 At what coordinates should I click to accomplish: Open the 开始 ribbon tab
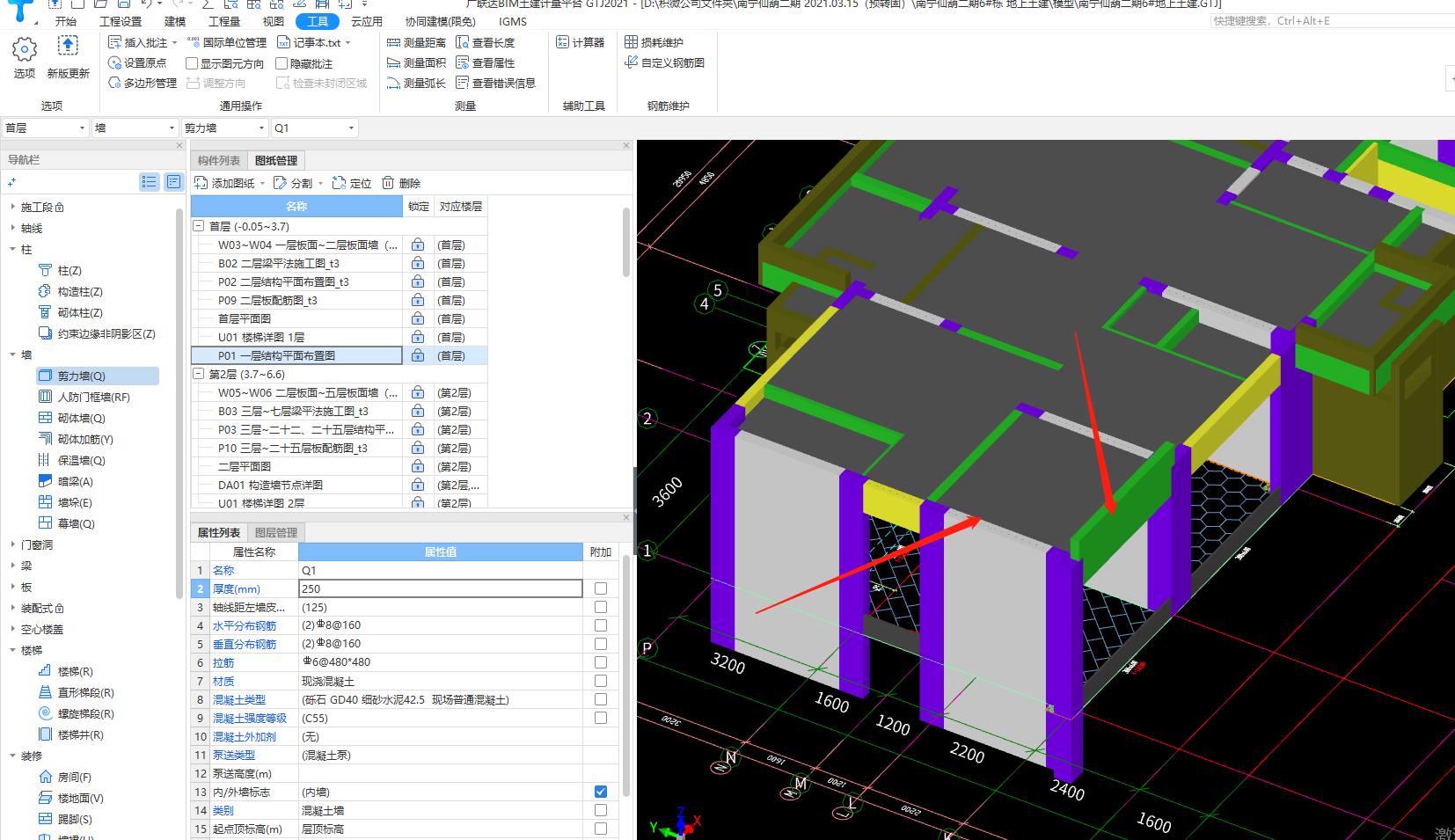(x=66, y=21)
